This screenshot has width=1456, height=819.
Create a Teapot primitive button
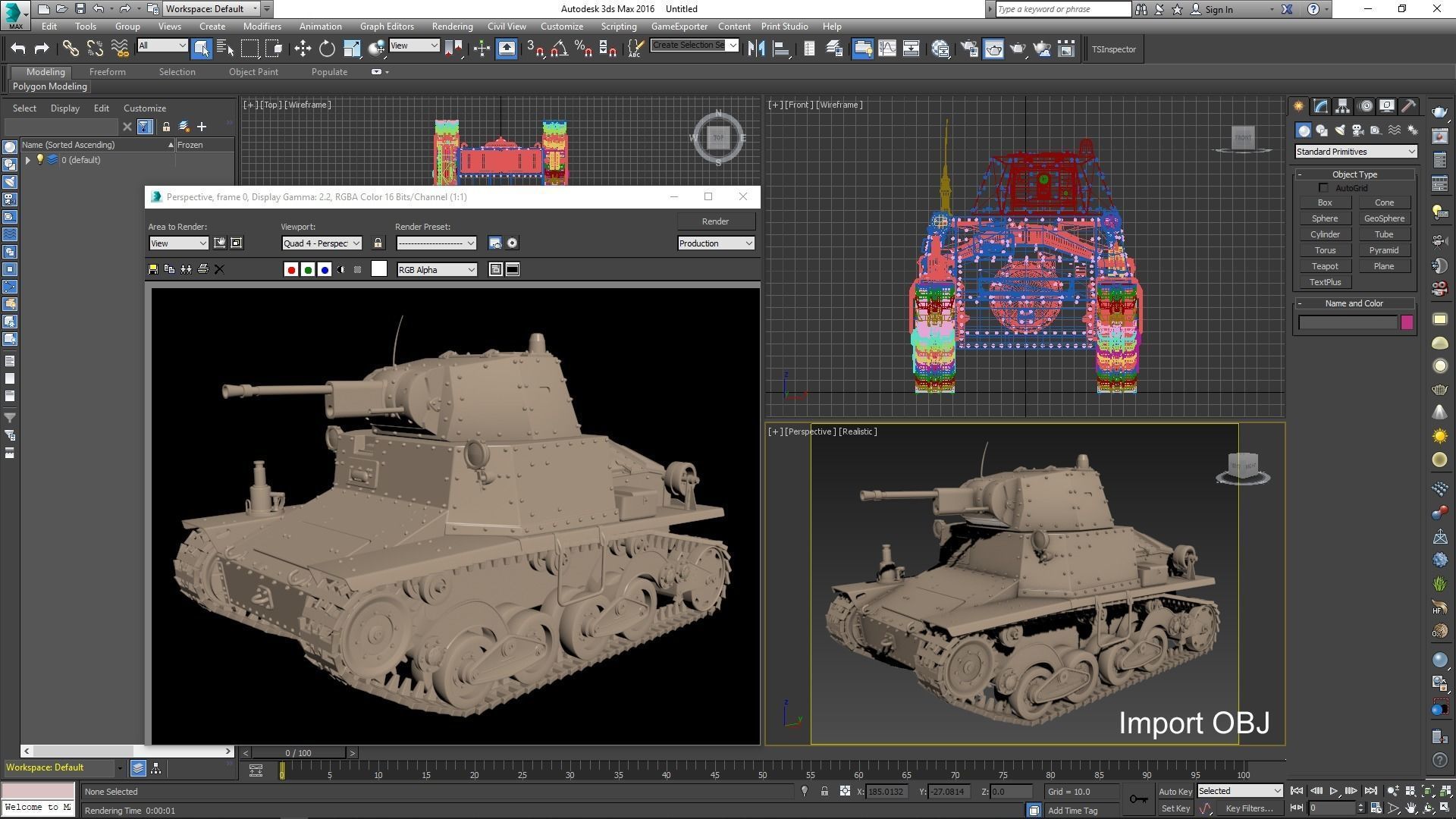[x=1325, y=266]
